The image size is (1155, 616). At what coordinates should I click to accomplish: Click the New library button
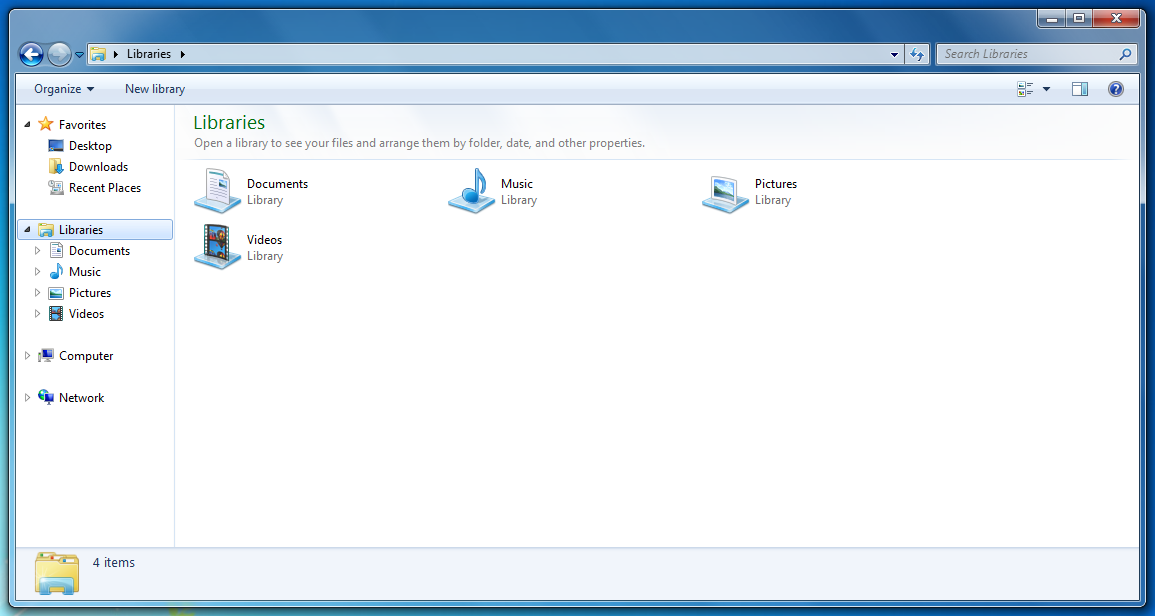coord(155,89)
